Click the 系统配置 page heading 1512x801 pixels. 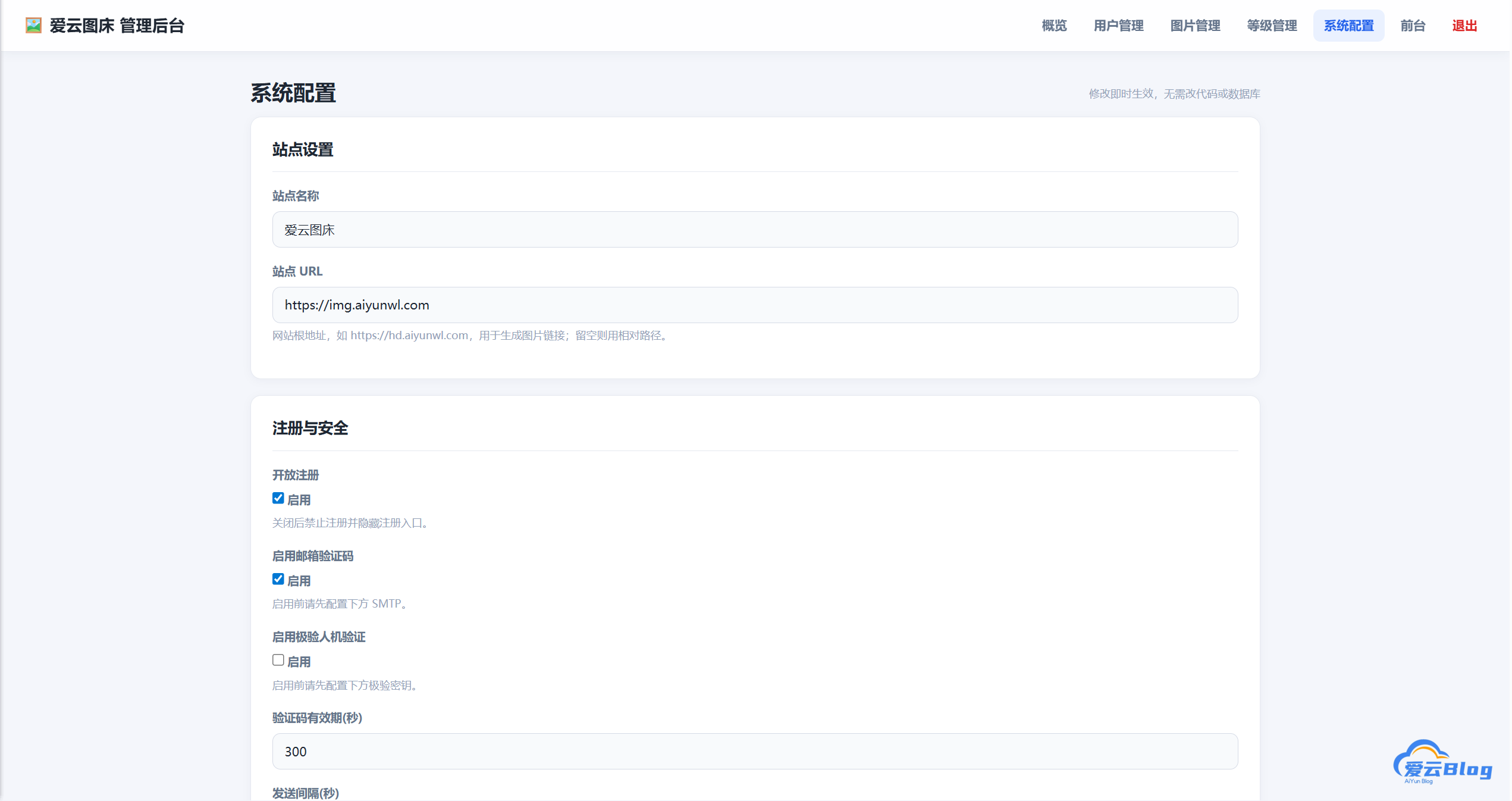click(x=293, y=93)
